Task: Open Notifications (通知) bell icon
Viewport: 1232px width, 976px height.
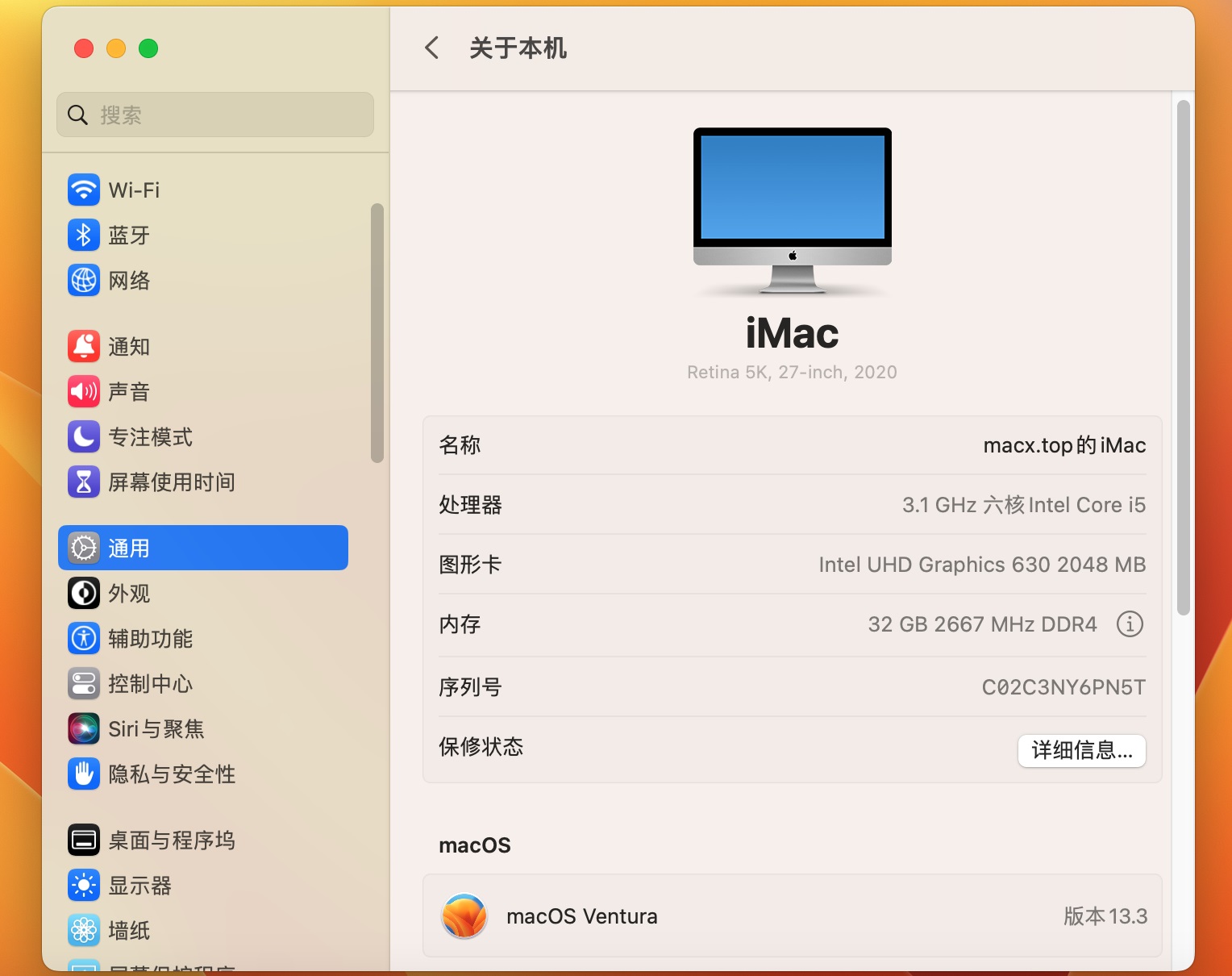Action: [84, 347]
